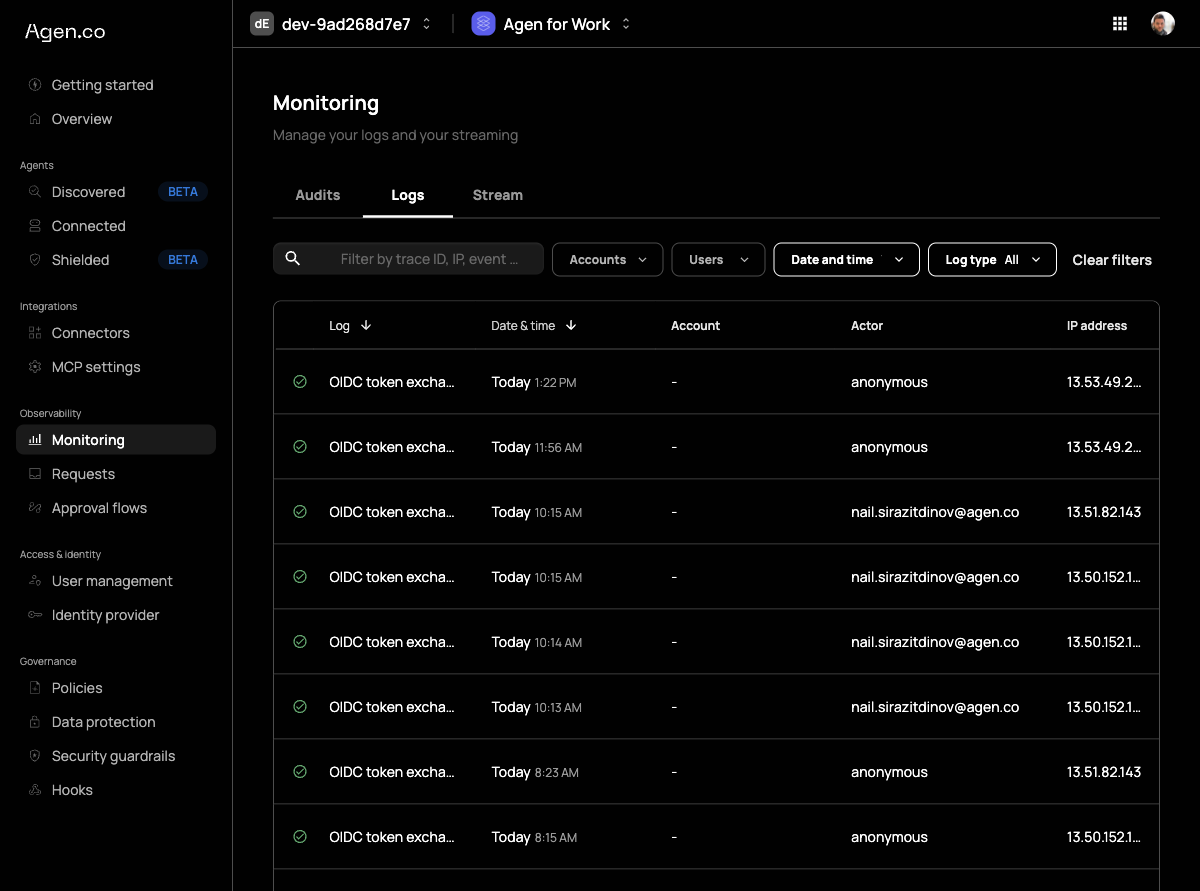Viewport: 1200px width, 891px height.
Task: Click the search magnifier icon in filter box
Action: coord(293,259)
